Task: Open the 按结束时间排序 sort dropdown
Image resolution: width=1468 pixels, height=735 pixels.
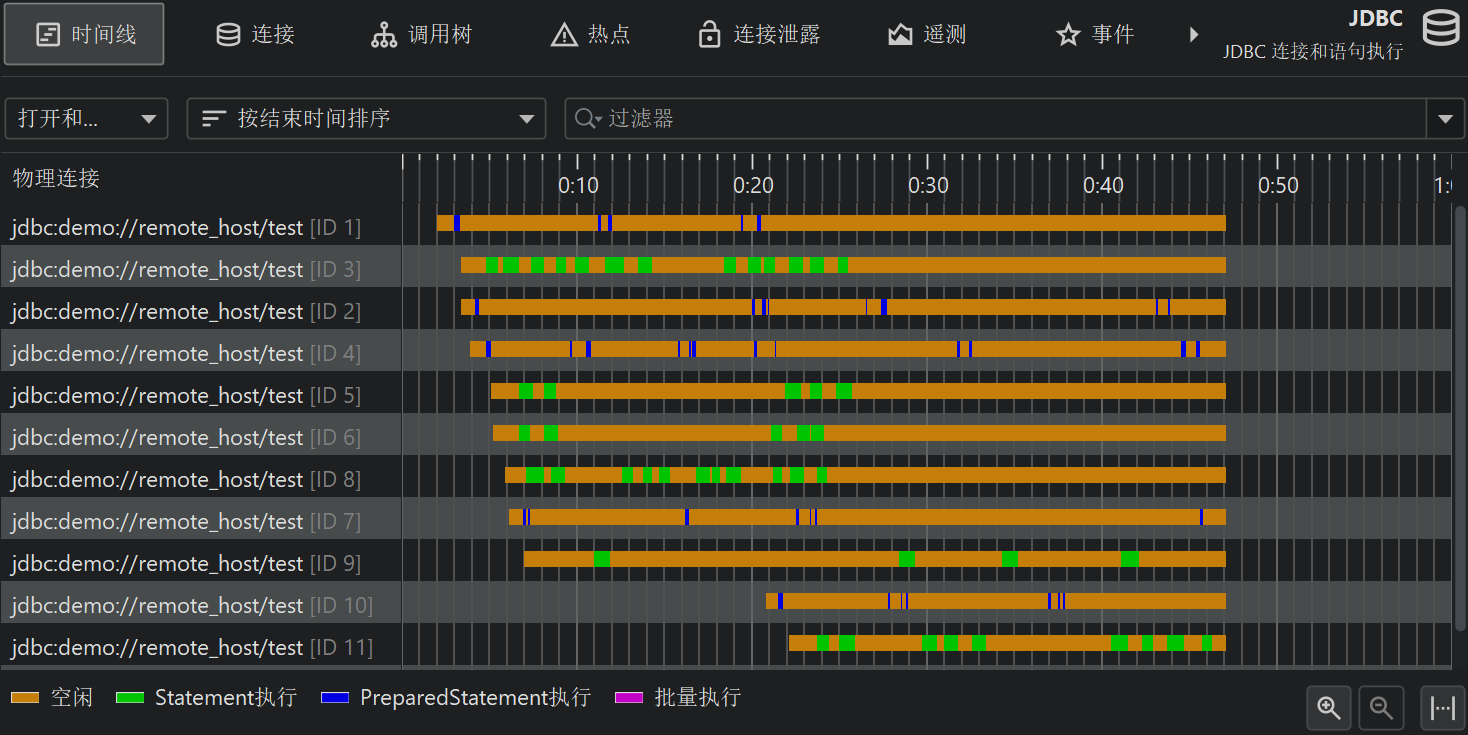Action: point(366,119)
